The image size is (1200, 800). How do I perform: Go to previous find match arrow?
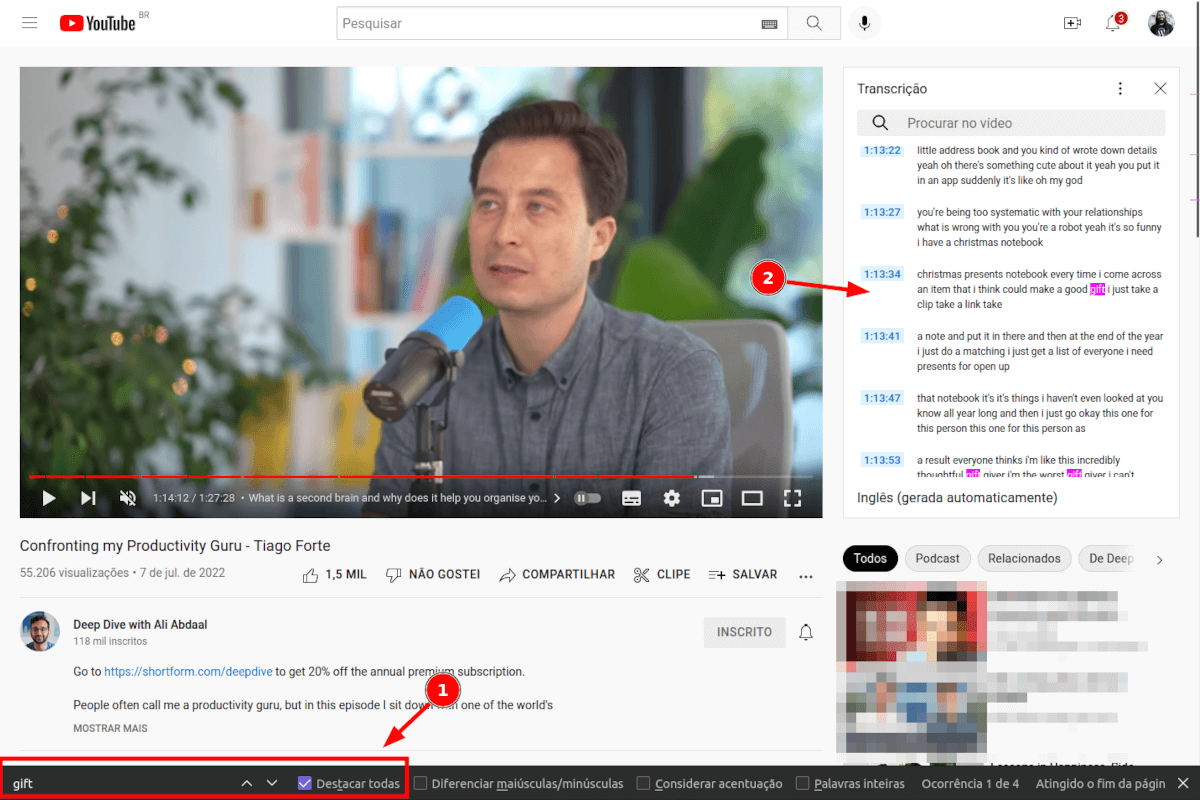[x=247, y=783]
